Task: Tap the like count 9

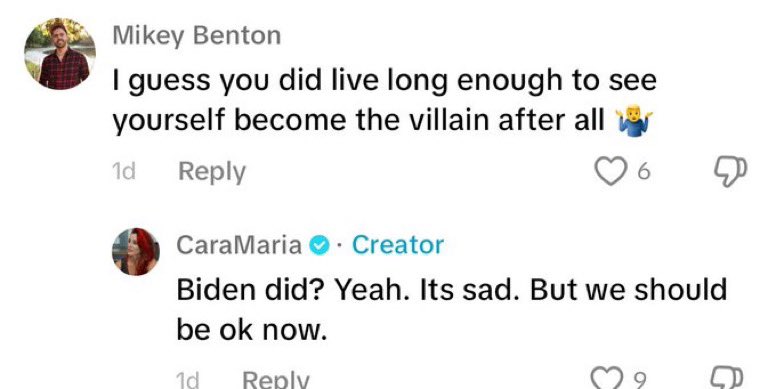Action: tap(640, 380)
